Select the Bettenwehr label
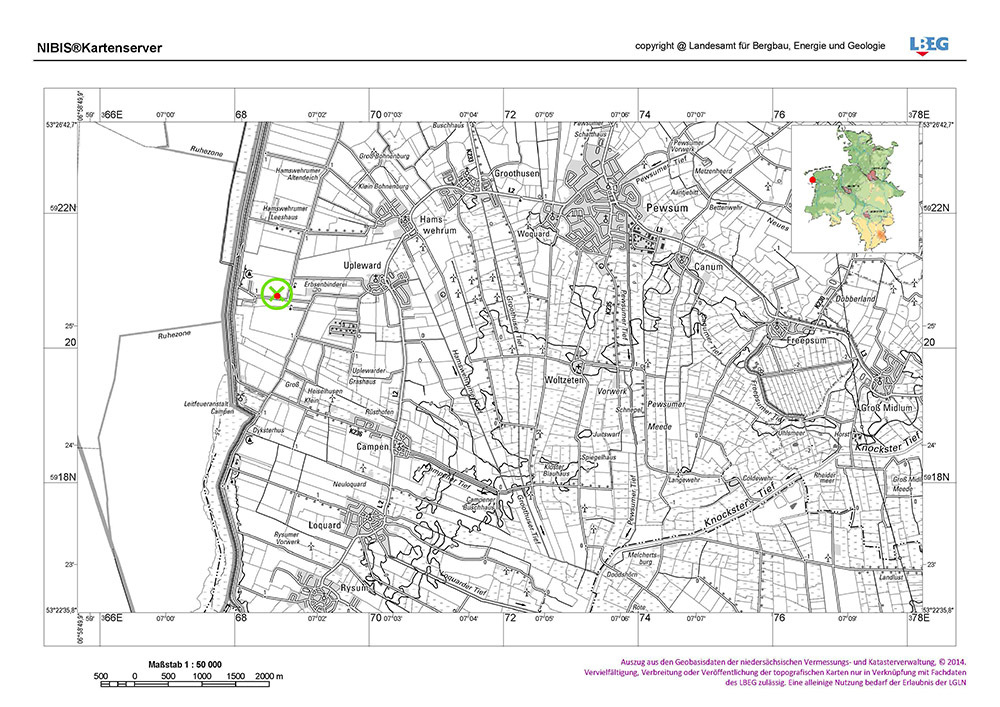The image size is (1000, 707). 726,207
